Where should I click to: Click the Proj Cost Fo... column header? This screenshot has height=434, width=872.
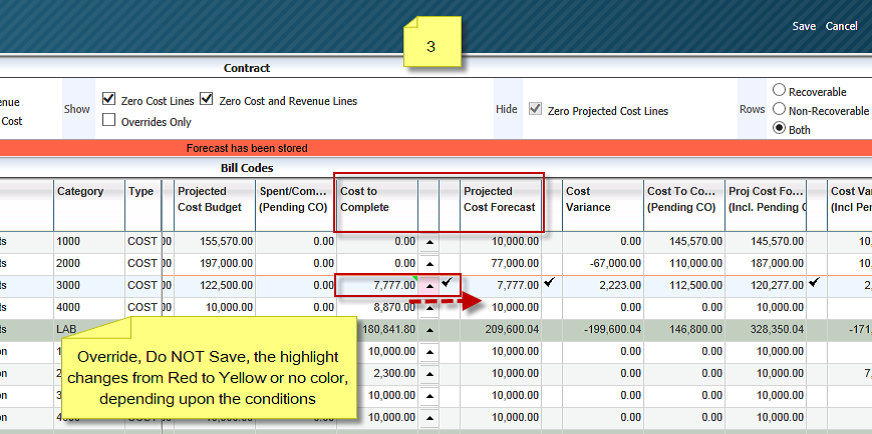click(x=766, y=205)
